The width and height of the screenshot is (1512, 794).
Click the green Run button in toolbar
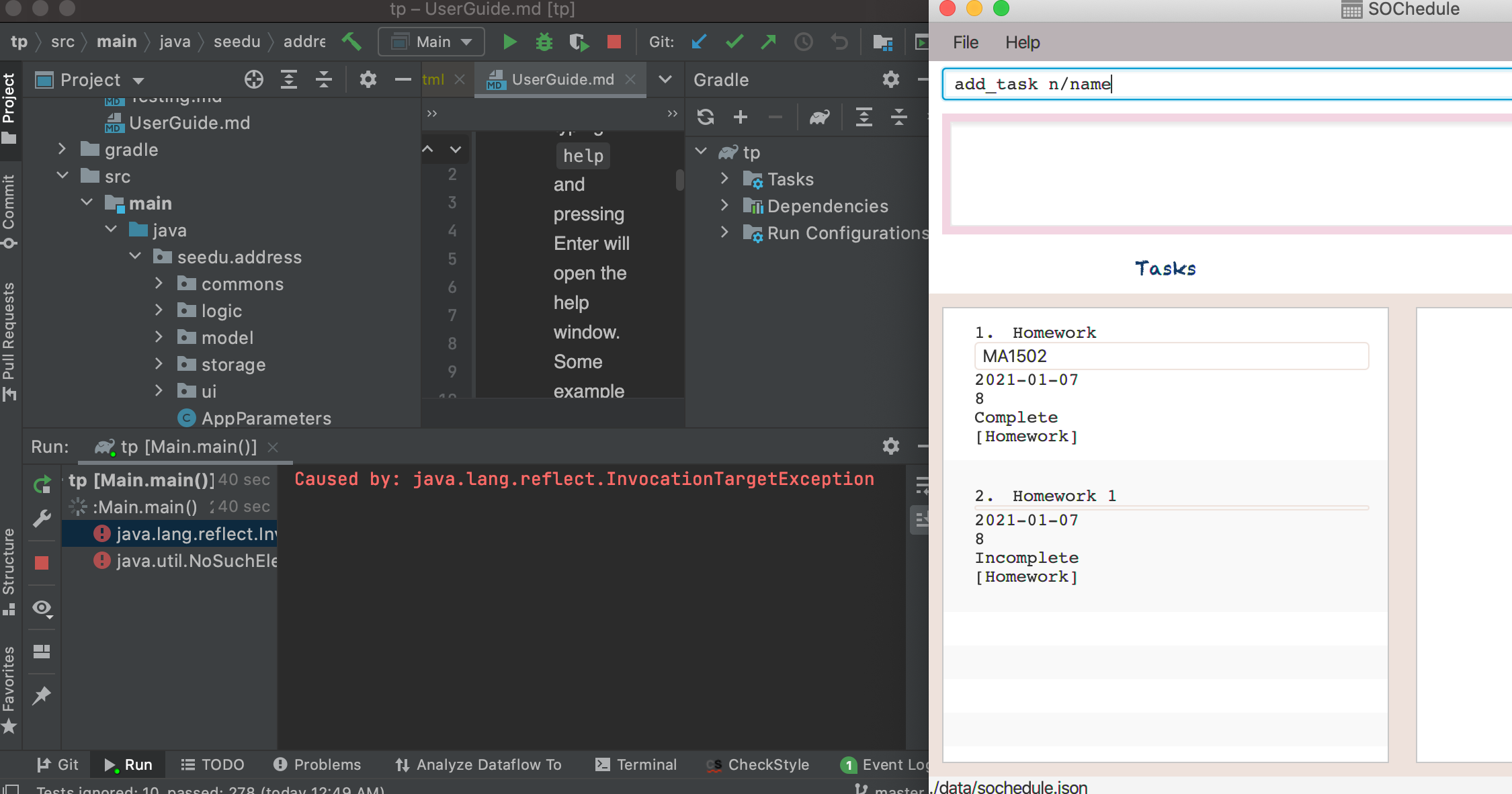click(x=509, y=42)
